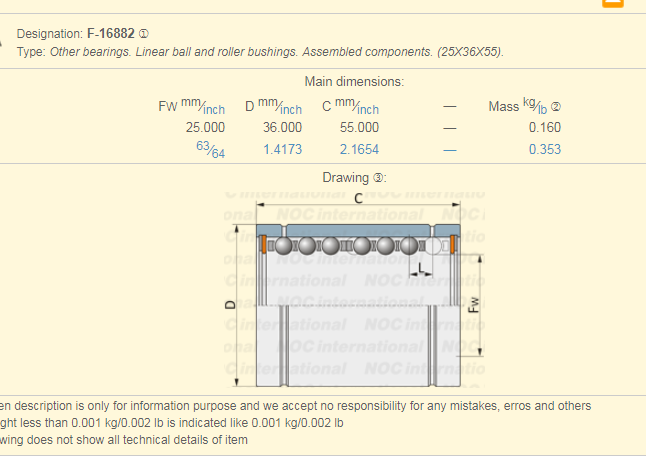This screenshot has width=646, height=461.
Task: Click the 63/64 inch Fw value
Action: point(210,150)
